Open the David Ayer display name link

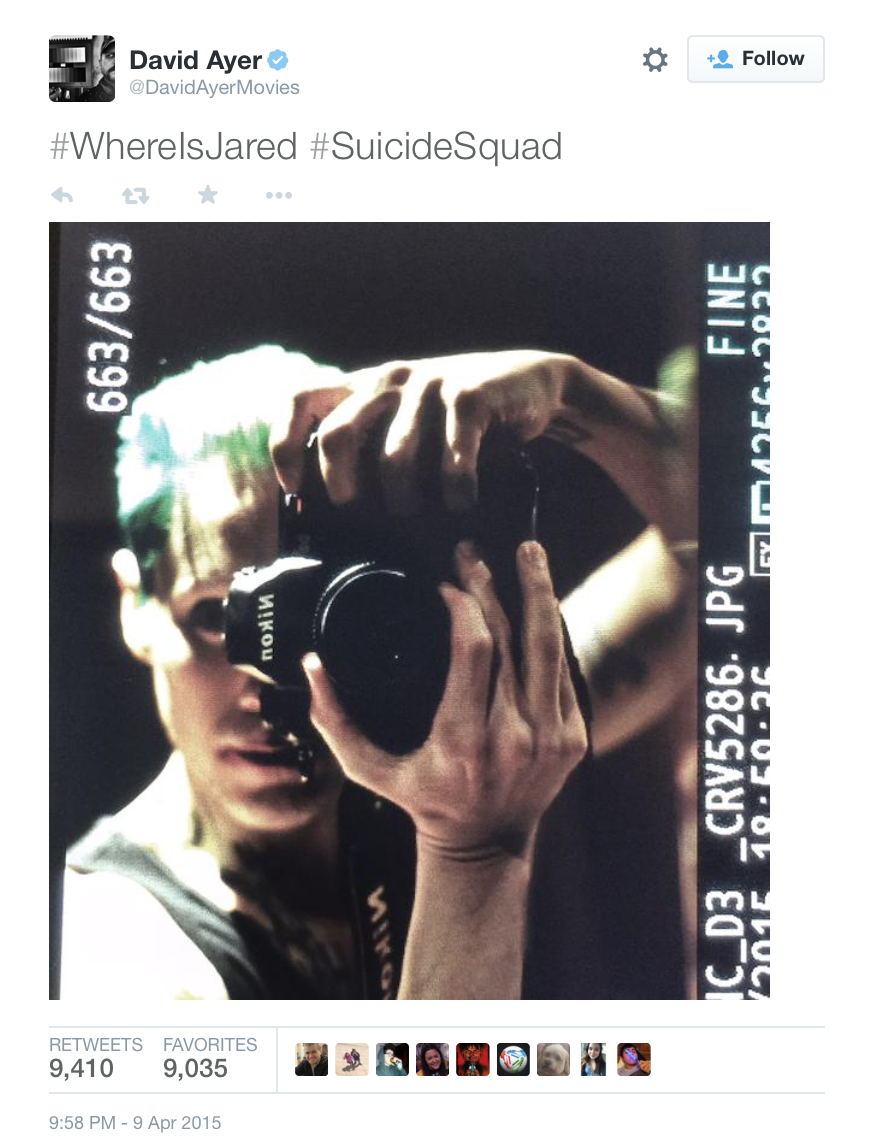(x=196, y=60)
